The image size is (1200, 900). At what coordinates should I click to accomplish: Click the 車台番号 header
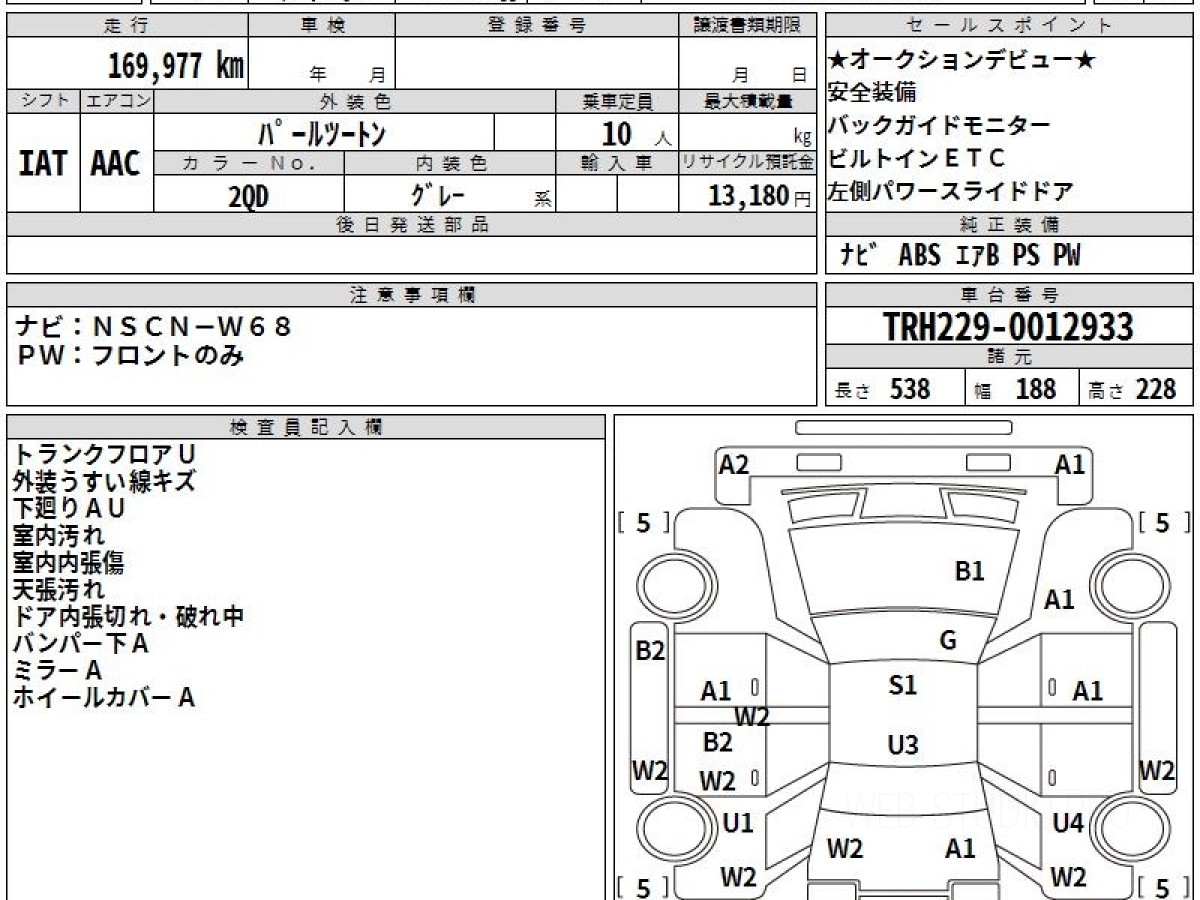1010,295
